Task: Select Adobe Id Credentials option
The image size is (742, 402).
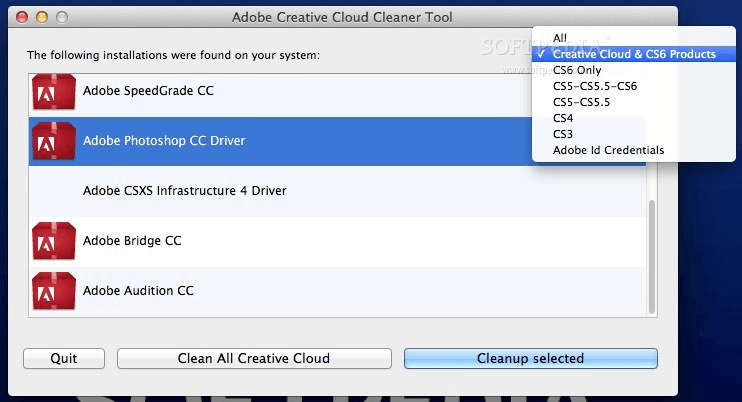Action: 608,150
